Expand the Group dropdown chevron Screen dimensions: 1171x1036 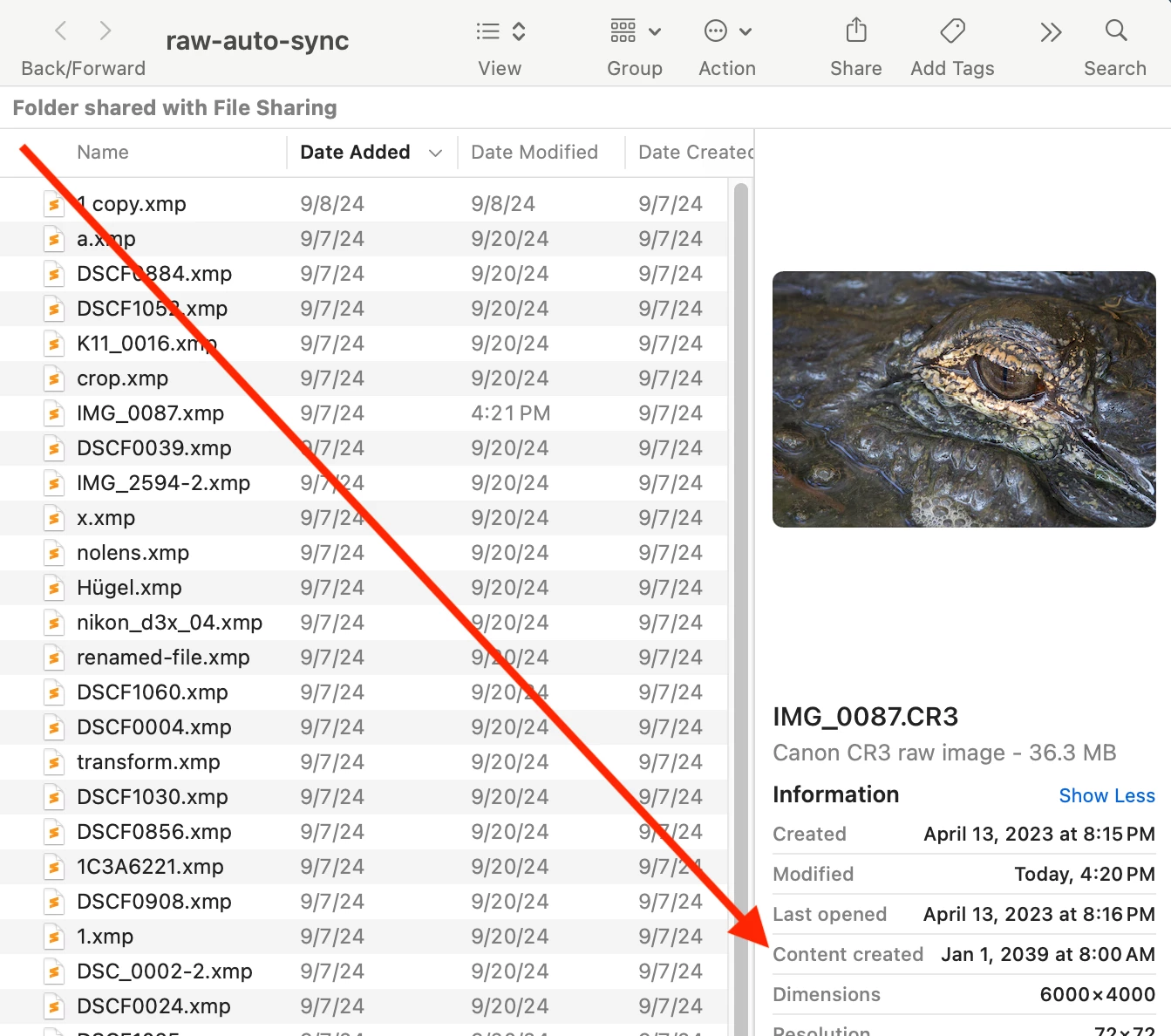tap(655, 32)
